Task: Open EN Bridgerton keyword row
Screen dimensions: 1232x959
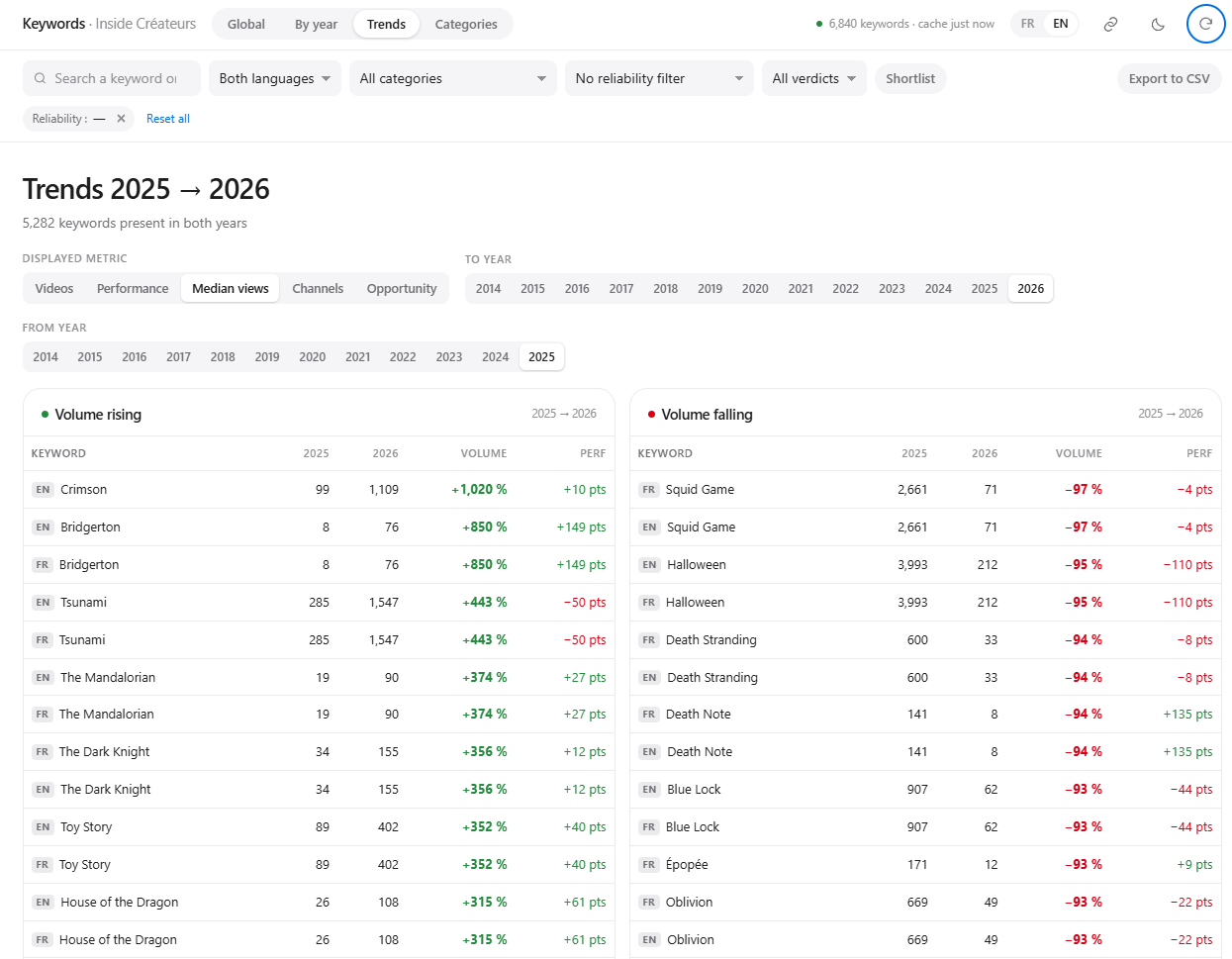Action: click(x=319, y=527)
